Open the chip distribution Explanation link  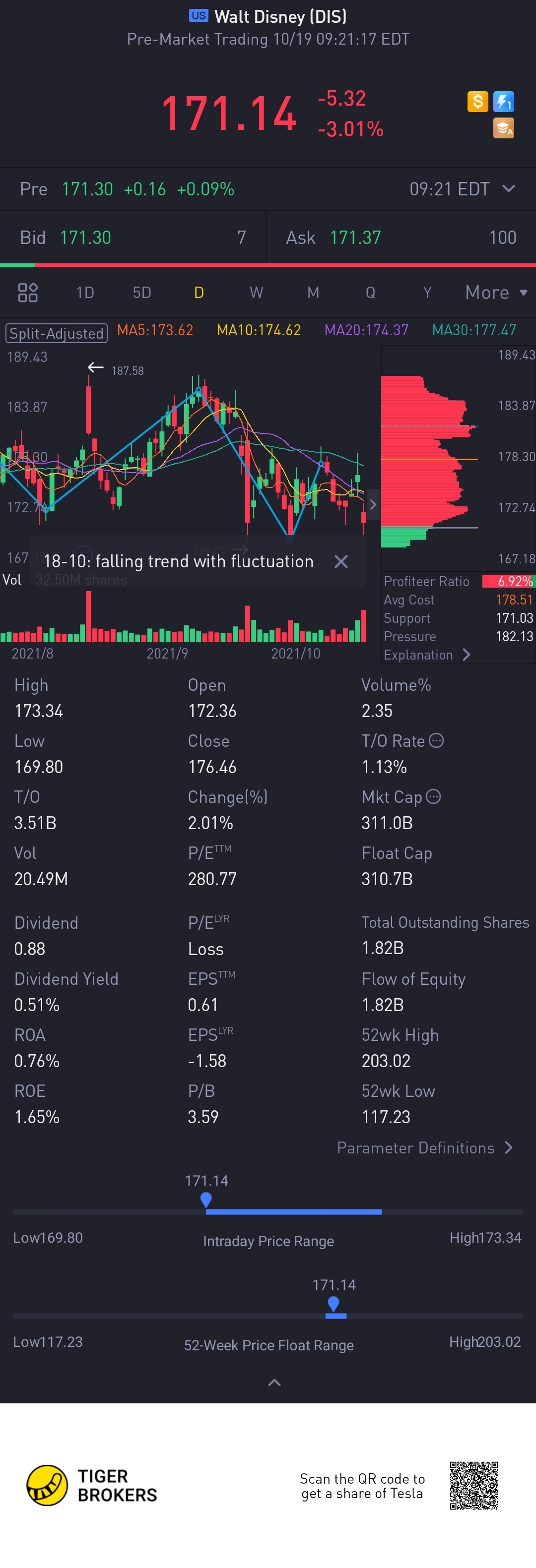coord(427,655)
